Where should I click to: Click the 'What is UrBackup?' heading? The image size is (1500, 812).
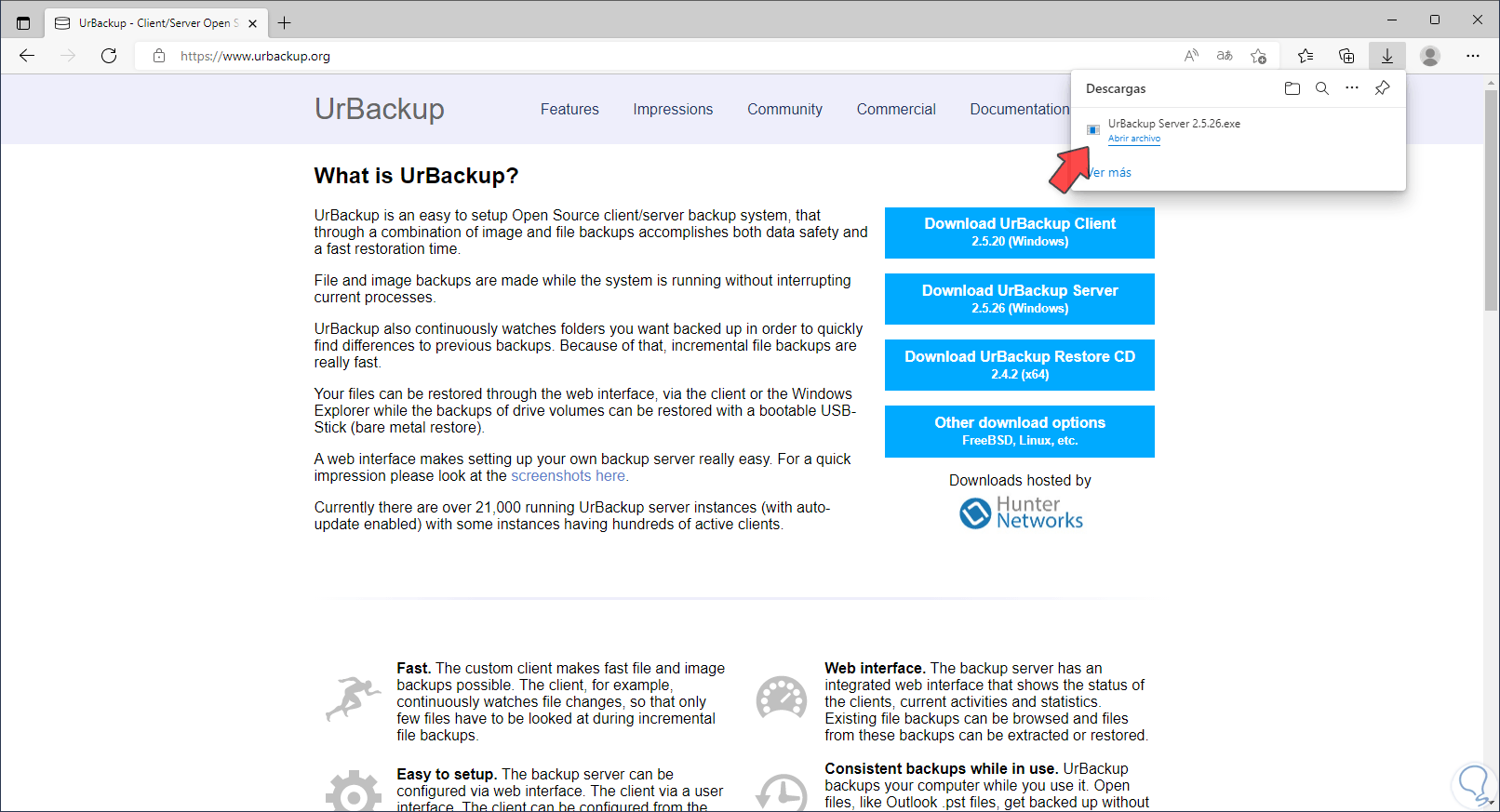coord(416,176)
